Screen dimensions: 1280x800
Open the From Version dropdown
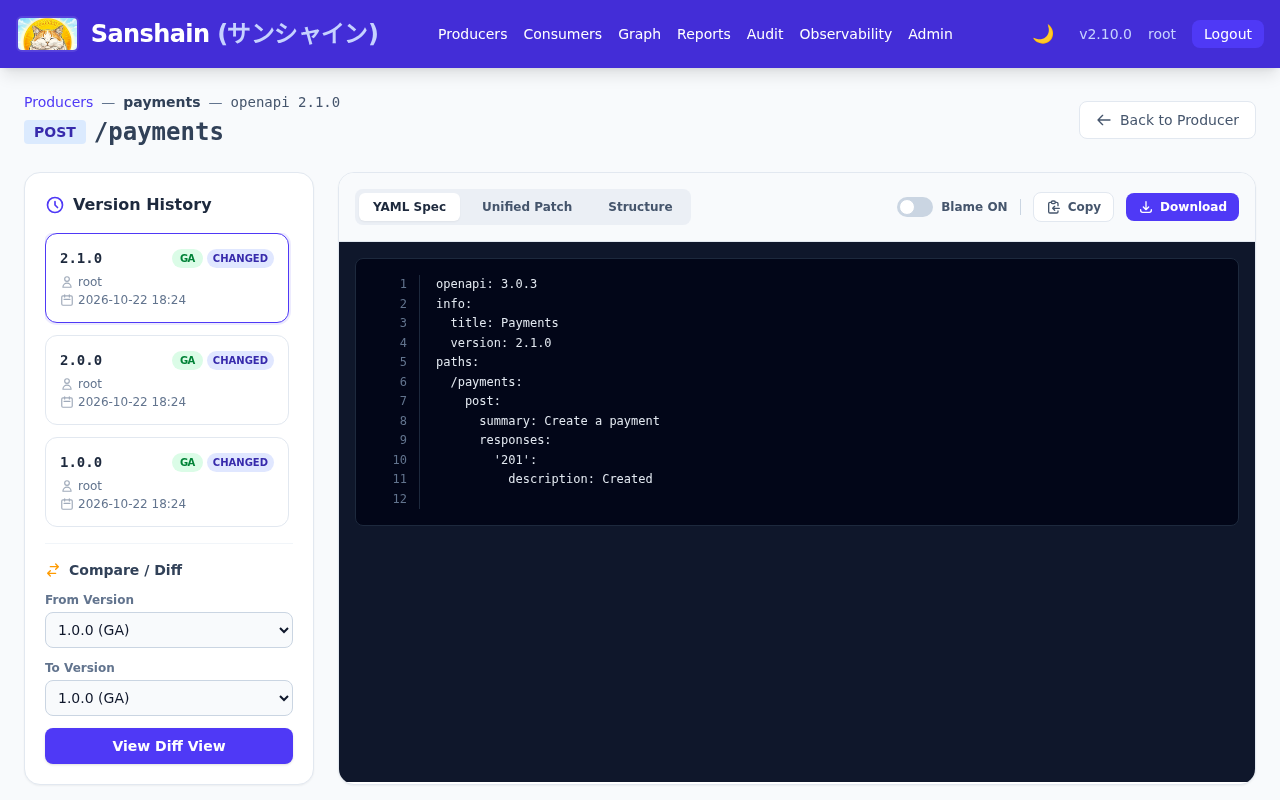(169, 630)
